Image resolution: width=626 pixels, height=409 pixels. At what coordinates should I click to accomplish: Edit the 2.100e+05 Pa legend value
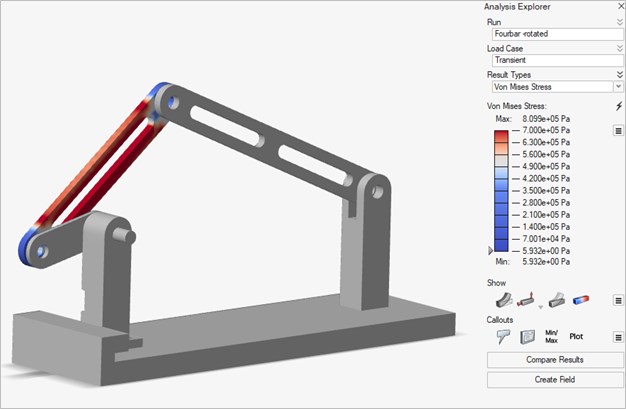click(x=546, y=214)
